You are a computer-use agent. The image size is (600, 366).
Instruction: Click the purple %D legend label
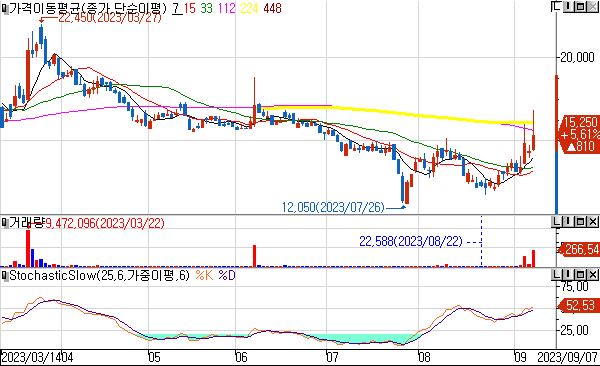[227, 275]
